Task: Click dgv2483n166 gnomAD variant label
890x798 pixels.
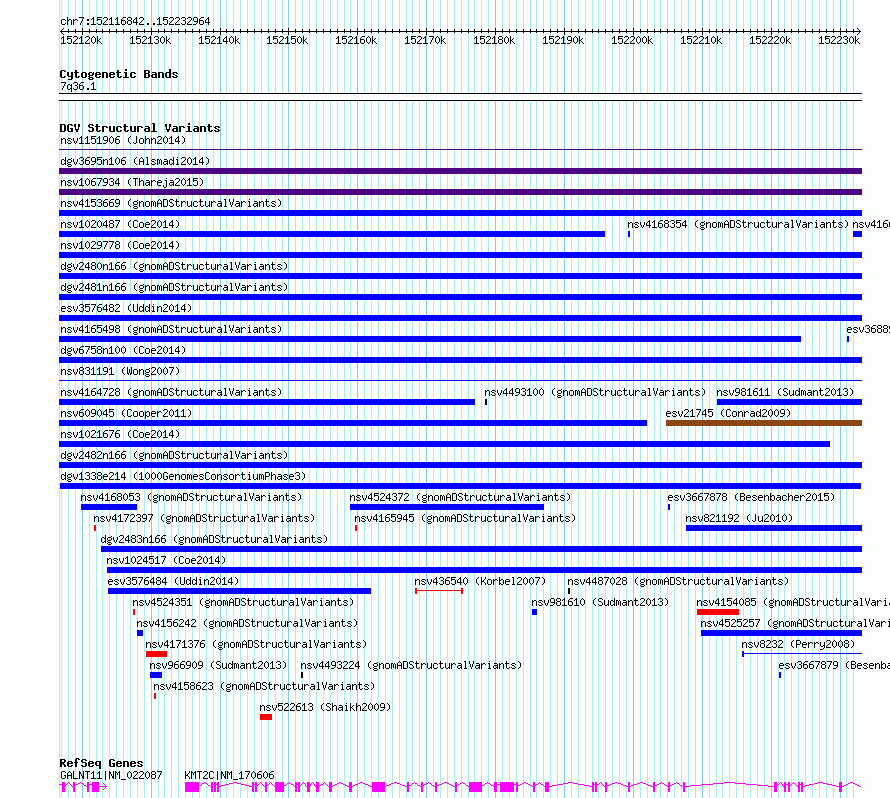Action: pyautogui.click(x=214, y=539)
